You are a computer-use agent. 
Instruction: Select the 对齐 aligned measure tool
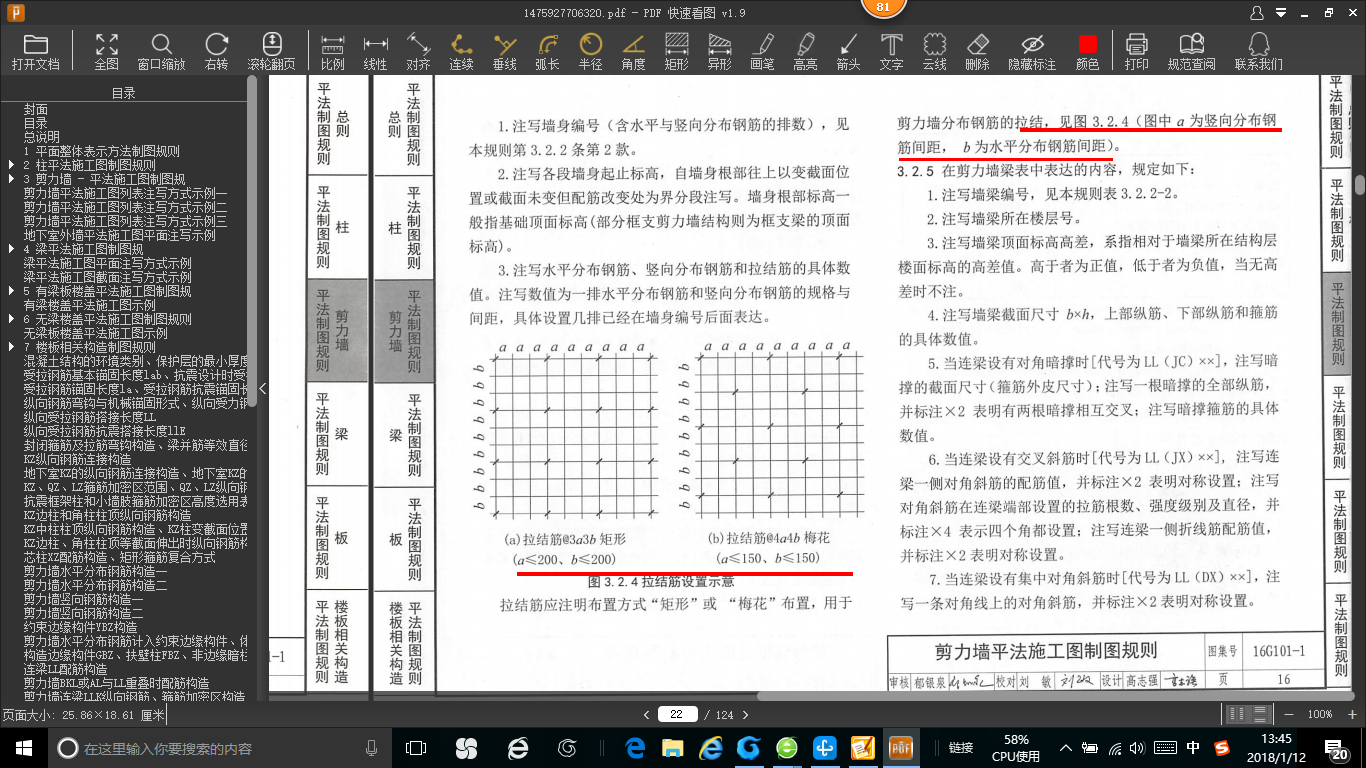click(418, 51)
